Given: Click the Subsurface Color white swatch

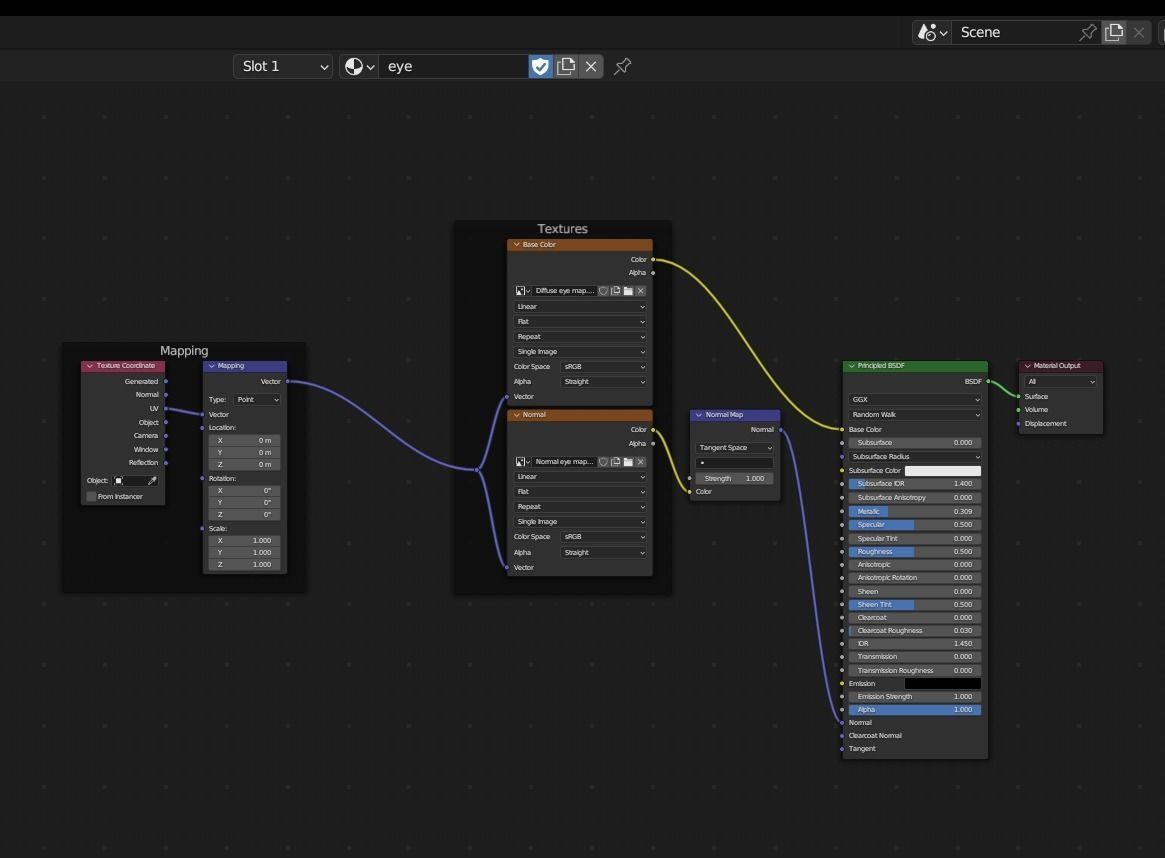Looking at the screenshot, I should coord(942,470).
